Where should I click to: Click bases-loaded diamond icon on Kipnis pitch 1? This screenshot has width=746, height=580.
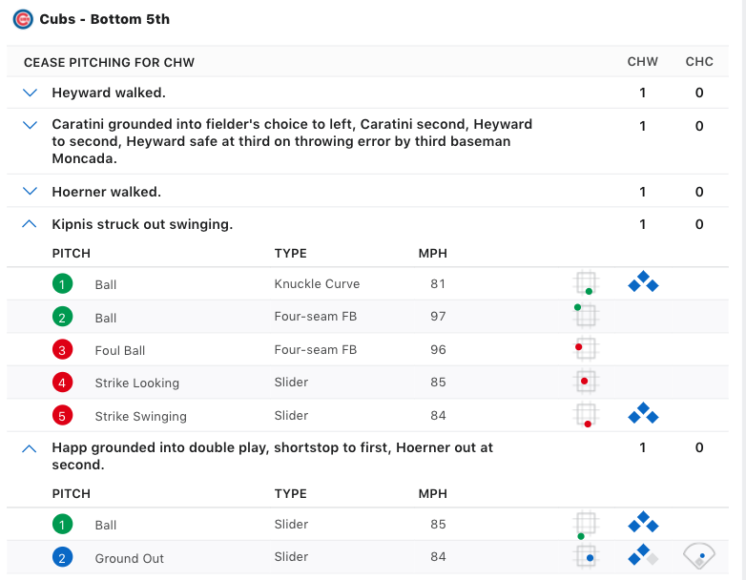coord(643,283)
